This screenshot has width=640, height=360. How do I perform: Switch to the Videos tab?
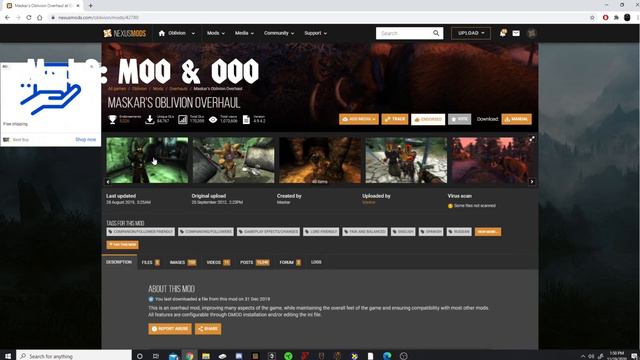(x=218, y=262)
